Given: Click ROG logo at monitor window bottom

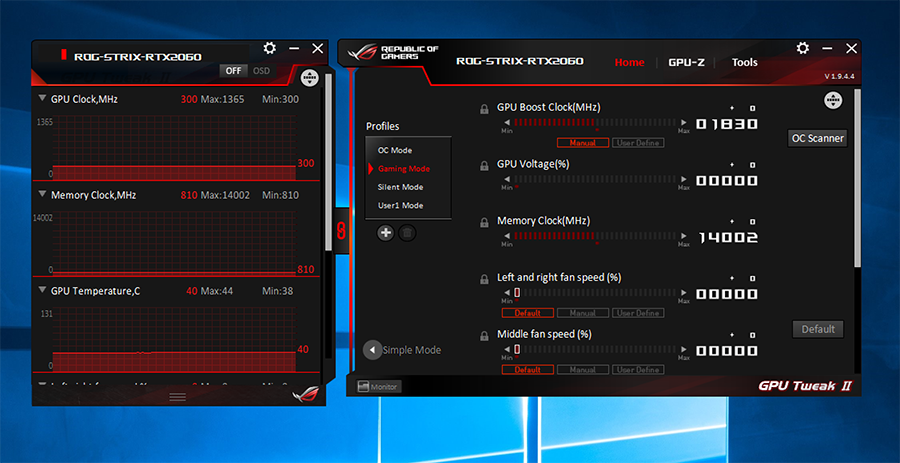Looking at the screenshot, I should [x=306, y=394].
